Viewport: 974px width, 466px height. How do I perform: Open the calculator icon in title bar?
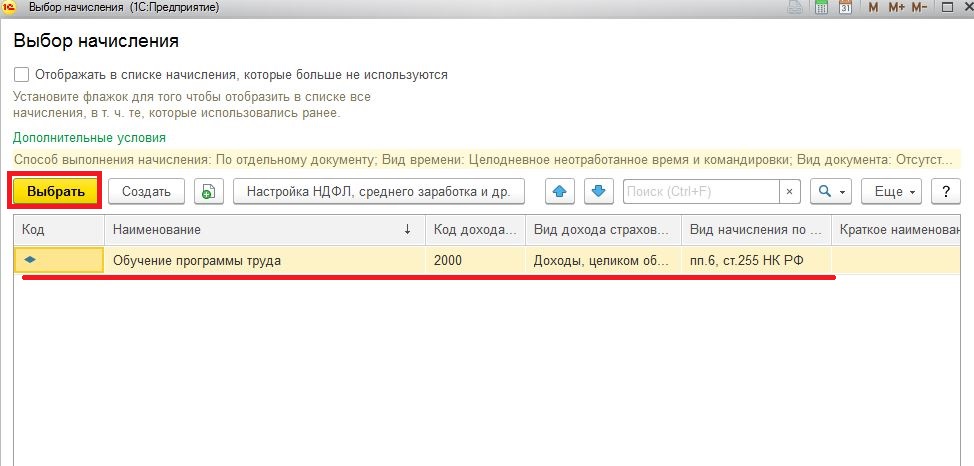point(822,7)
